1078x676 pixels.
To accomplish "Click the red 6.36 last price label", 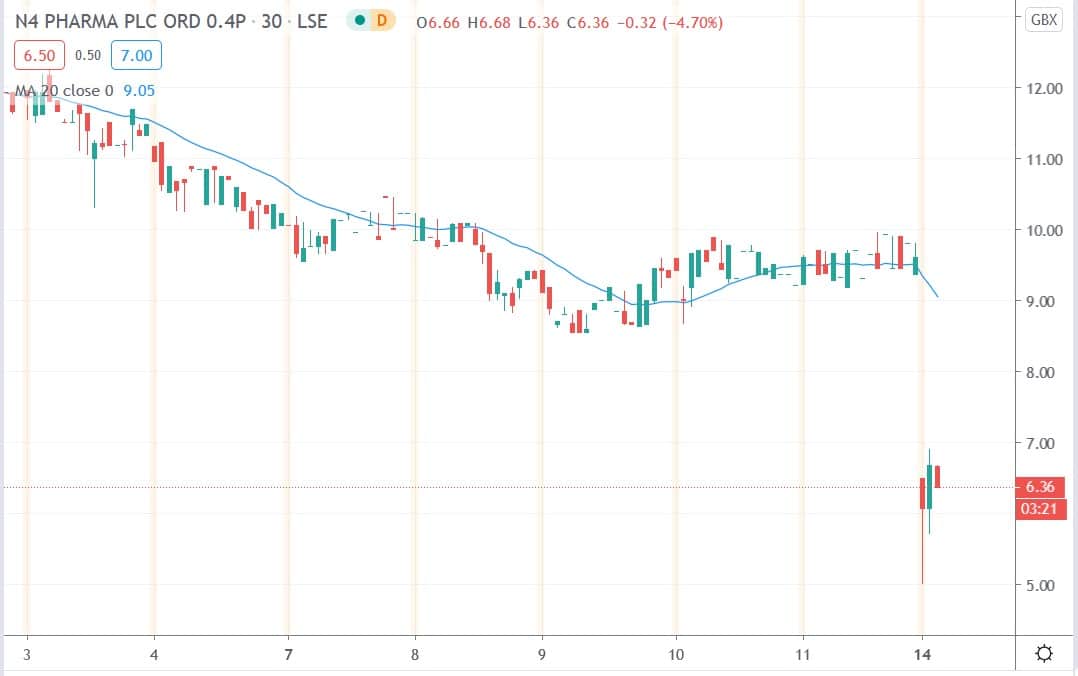I will pyautogui.click(x=1040, y=486).
